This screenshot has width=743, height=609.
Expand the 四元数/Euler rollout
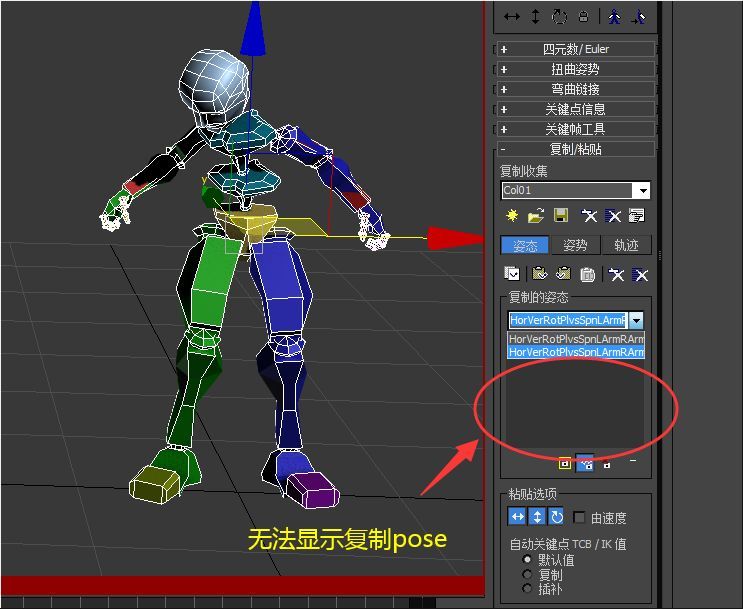point(575,49)
